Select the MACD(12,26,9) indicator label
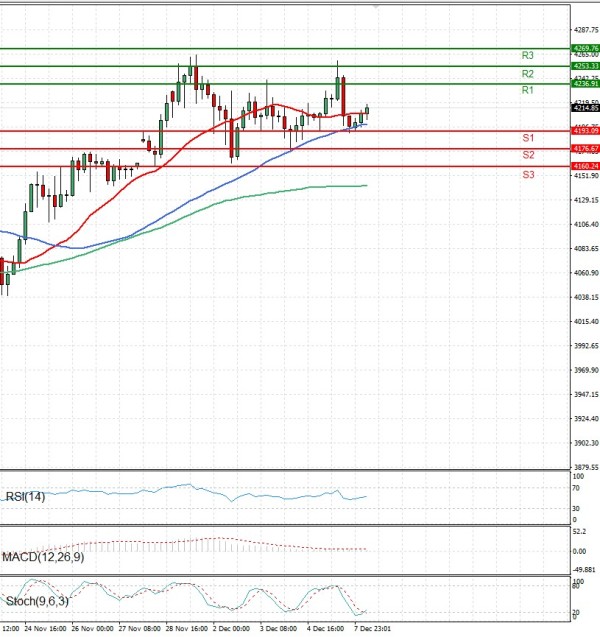The height and width of the screenshot is (637, 600). (43, 556)
